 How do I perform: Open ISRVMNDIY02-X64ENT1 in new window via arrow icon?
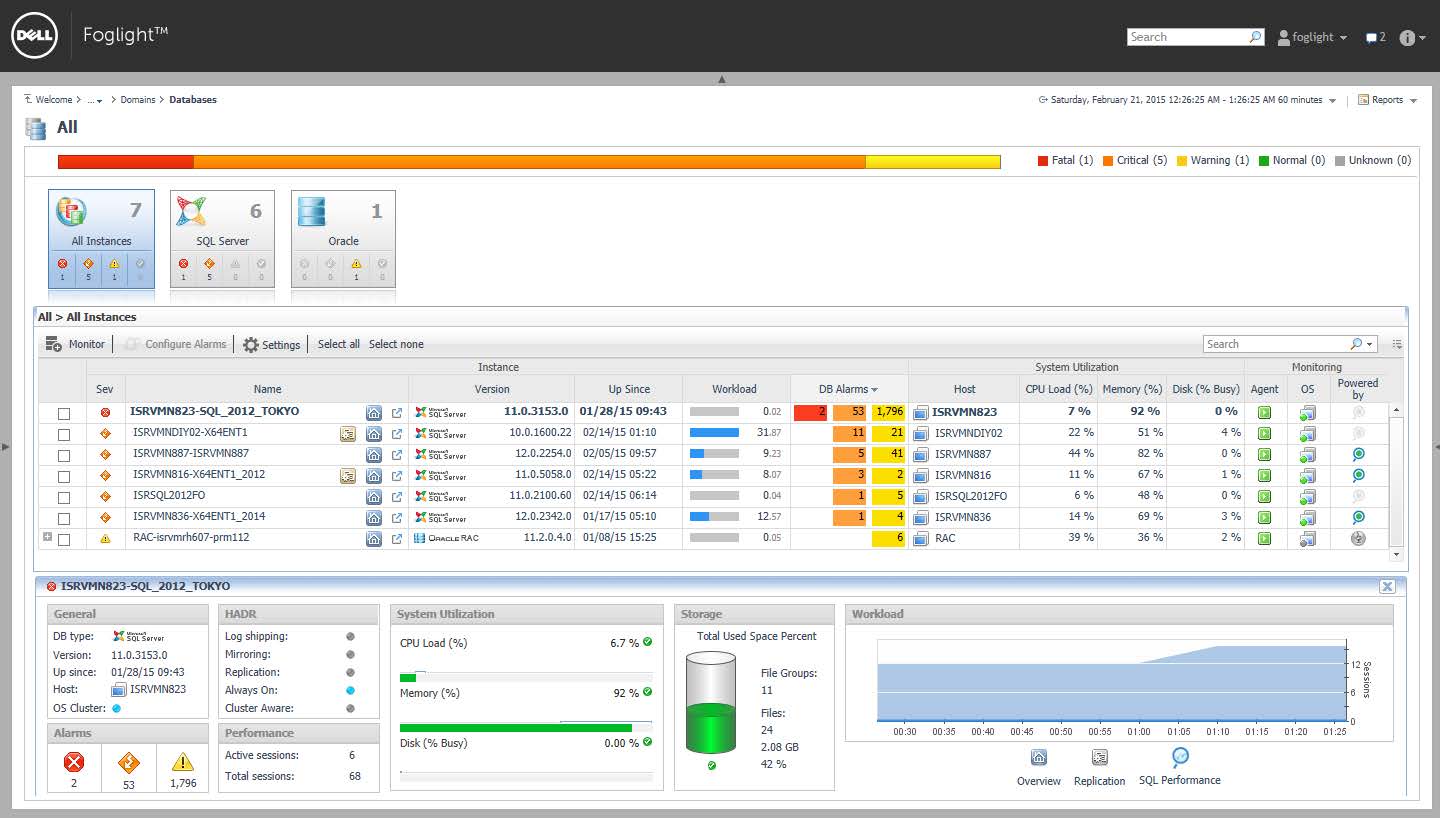click(397, 434)
